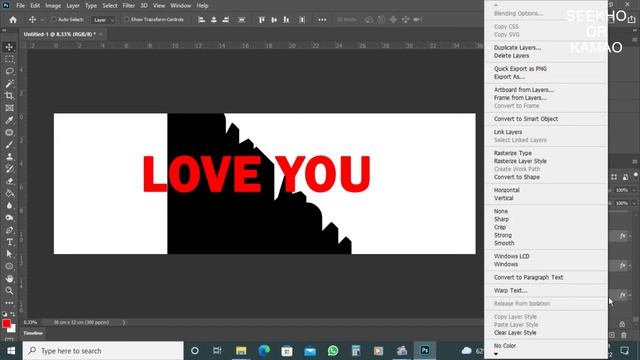This screenshot has height=360, width=640.
Task: Select the Blur tool
Action: click(9, 205)
